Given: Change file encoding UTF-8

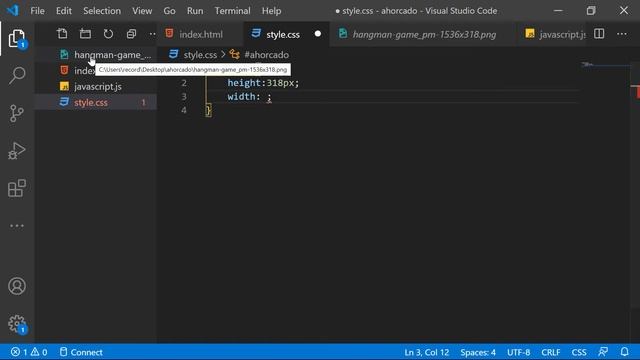Looking at the screenshot, I should click(x=518, y=352).
